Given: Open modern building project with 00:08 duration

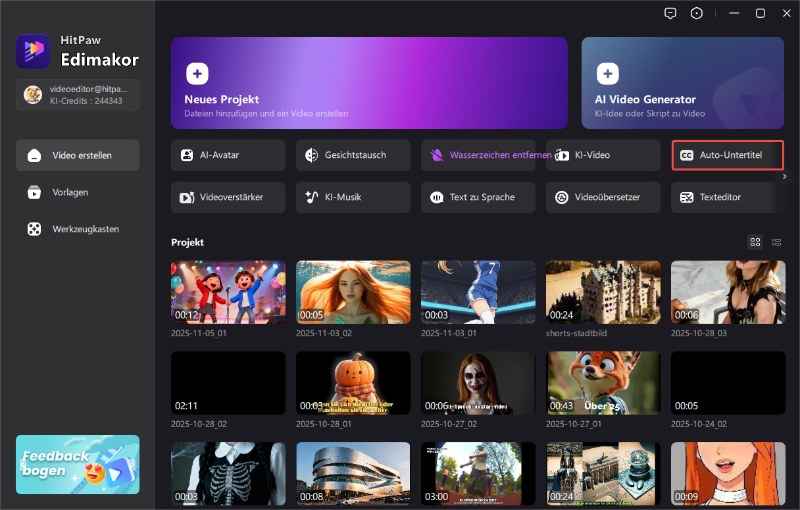Looking at the screenshot, I should coord(353,474).
